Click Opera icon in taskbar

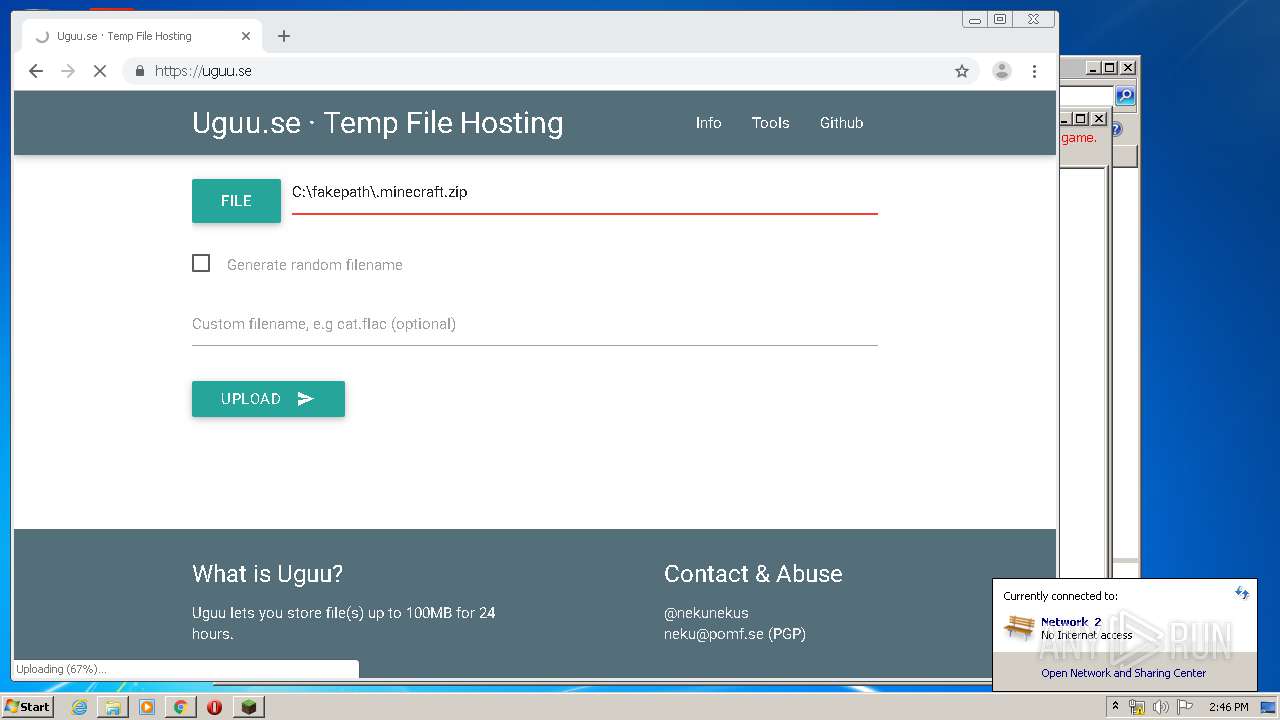point(214,707)
